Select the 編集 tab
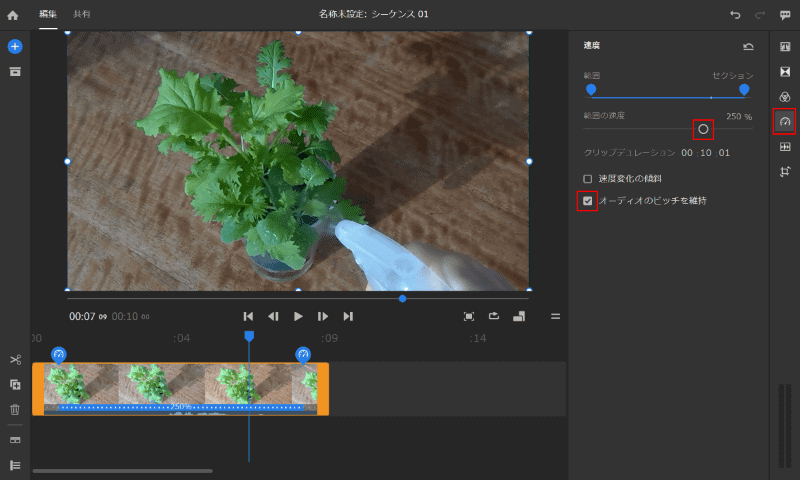The height and width of the screenshot is (480, 800). pyautogui.click(x=48, y=15)
